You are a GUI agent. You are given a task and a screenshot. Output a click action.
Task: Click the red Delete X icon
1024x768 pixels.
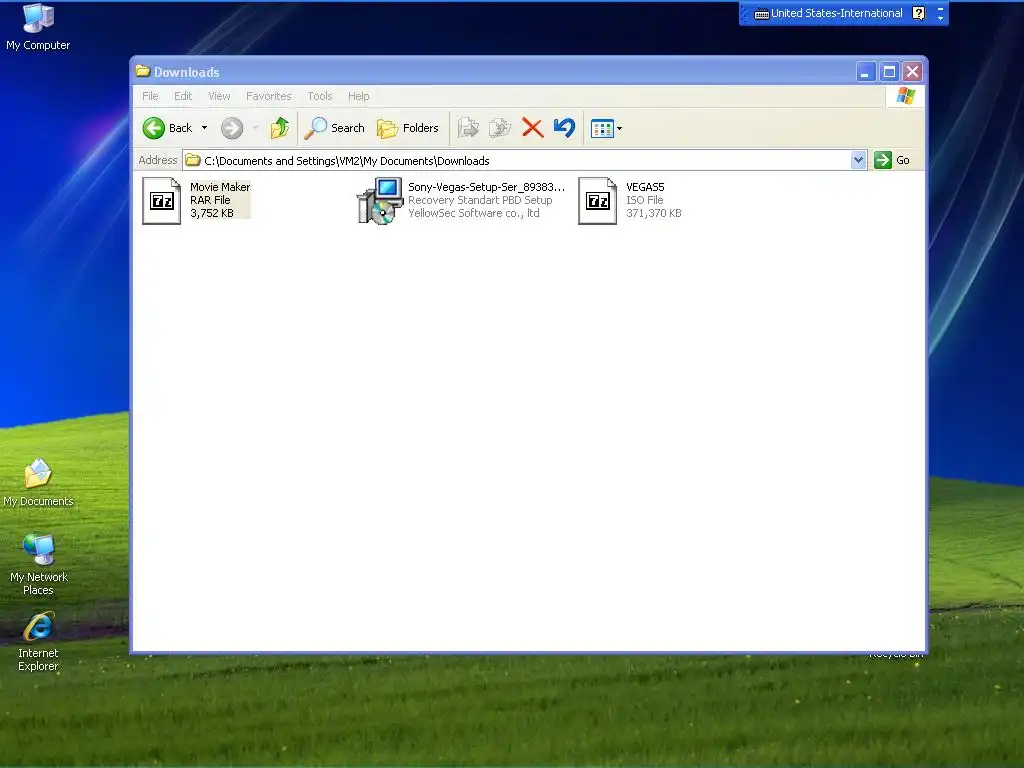tap(532, 128)
